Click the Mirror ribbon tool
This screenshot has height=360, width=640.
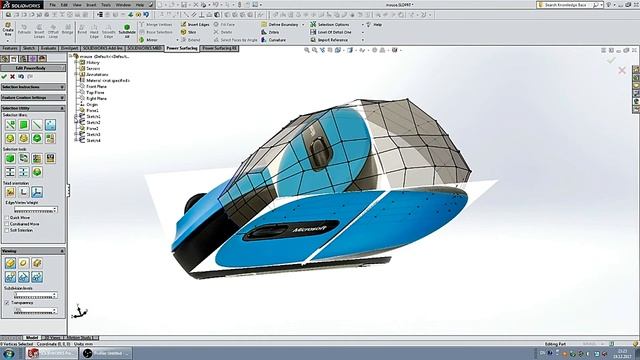(x=149, y=40)
